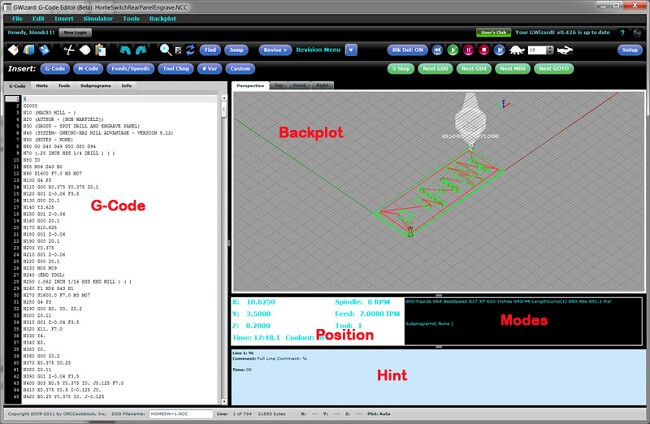The height and width of the screenshot is (424, 650).
Task: Switch to the Subprograms tab
Action: (x=96, y=86)
